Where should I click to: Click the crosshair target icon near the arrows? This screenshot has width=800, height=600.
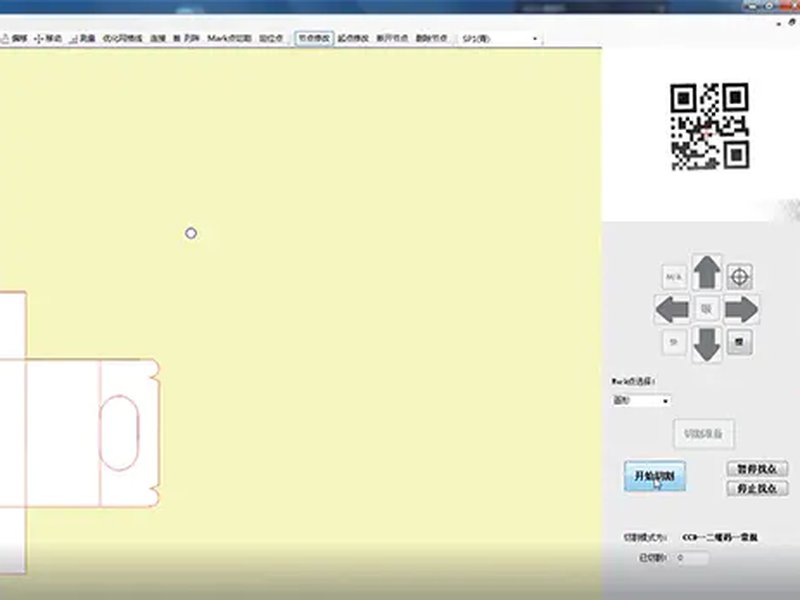739,277
